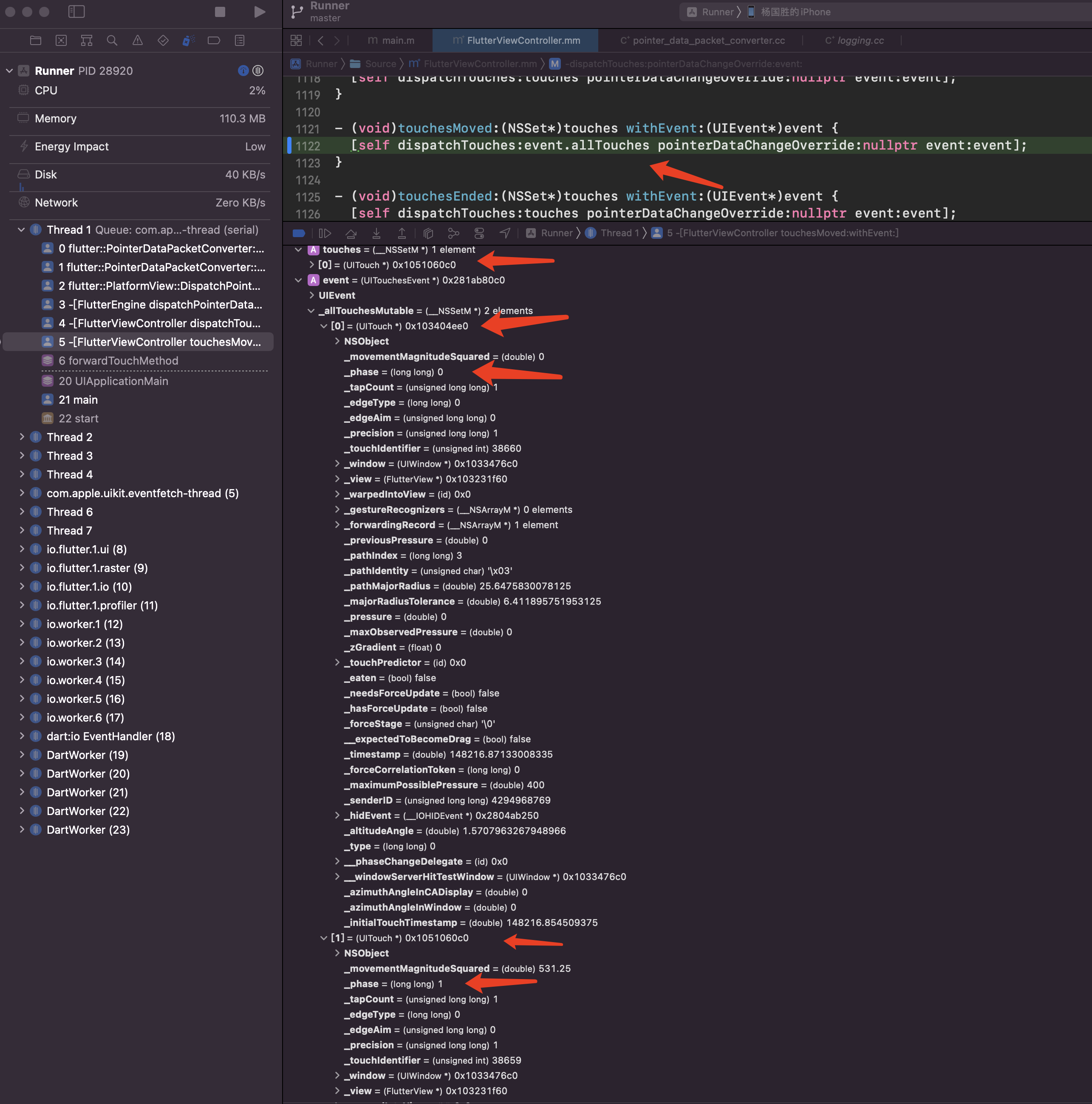Stop the running Runner scheme

220,11
